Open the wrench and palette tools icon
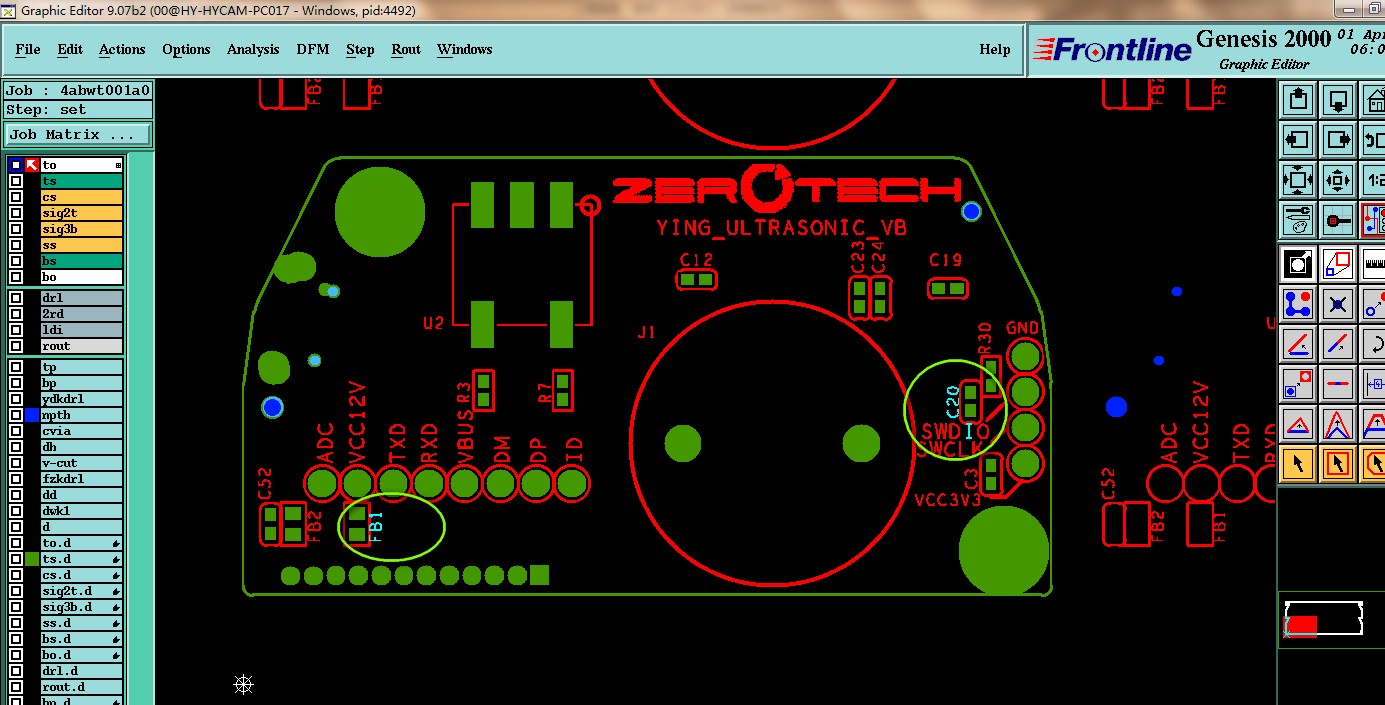The width and height of the screenshot is (1385, 705). [x=1298, y=219]
